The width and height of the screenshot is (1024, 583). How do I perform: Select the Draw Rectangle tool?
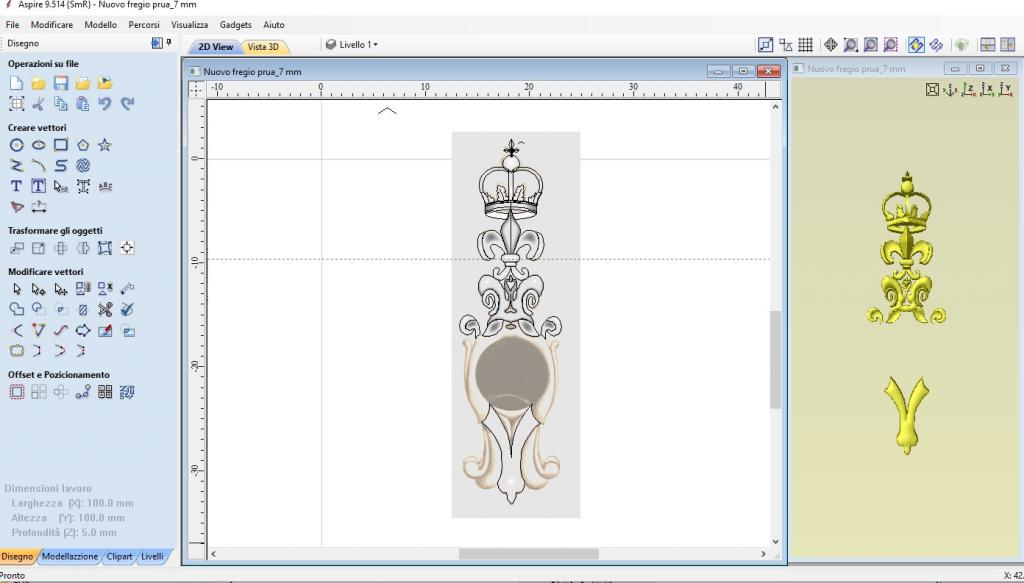[x=60, y=145]
